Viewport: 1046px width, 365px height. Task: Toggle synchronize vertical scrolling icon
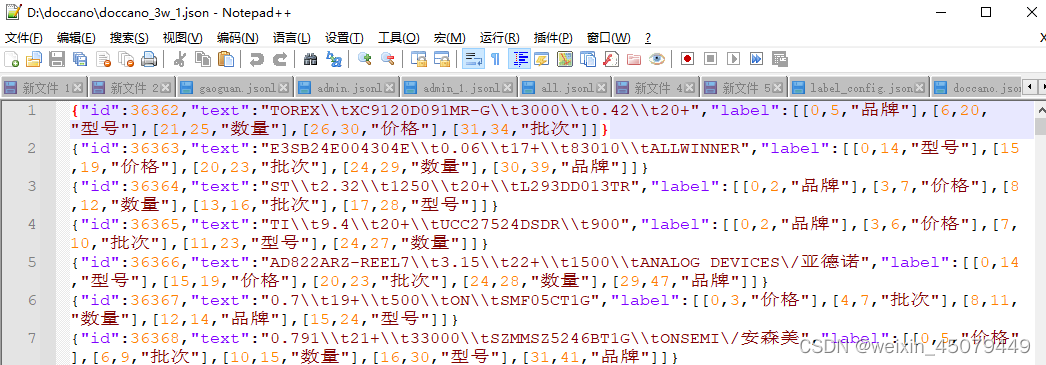coord(418,59)
